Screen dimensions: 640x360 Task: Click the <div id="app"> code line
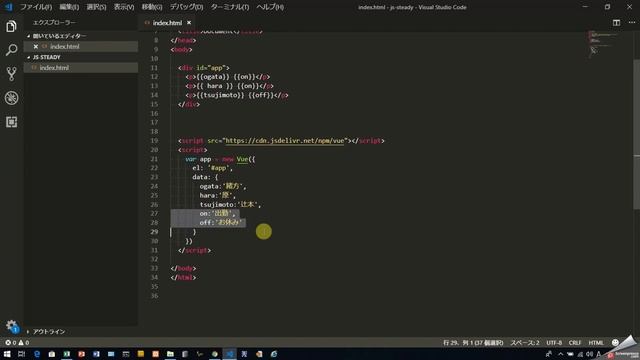[204, 68]
